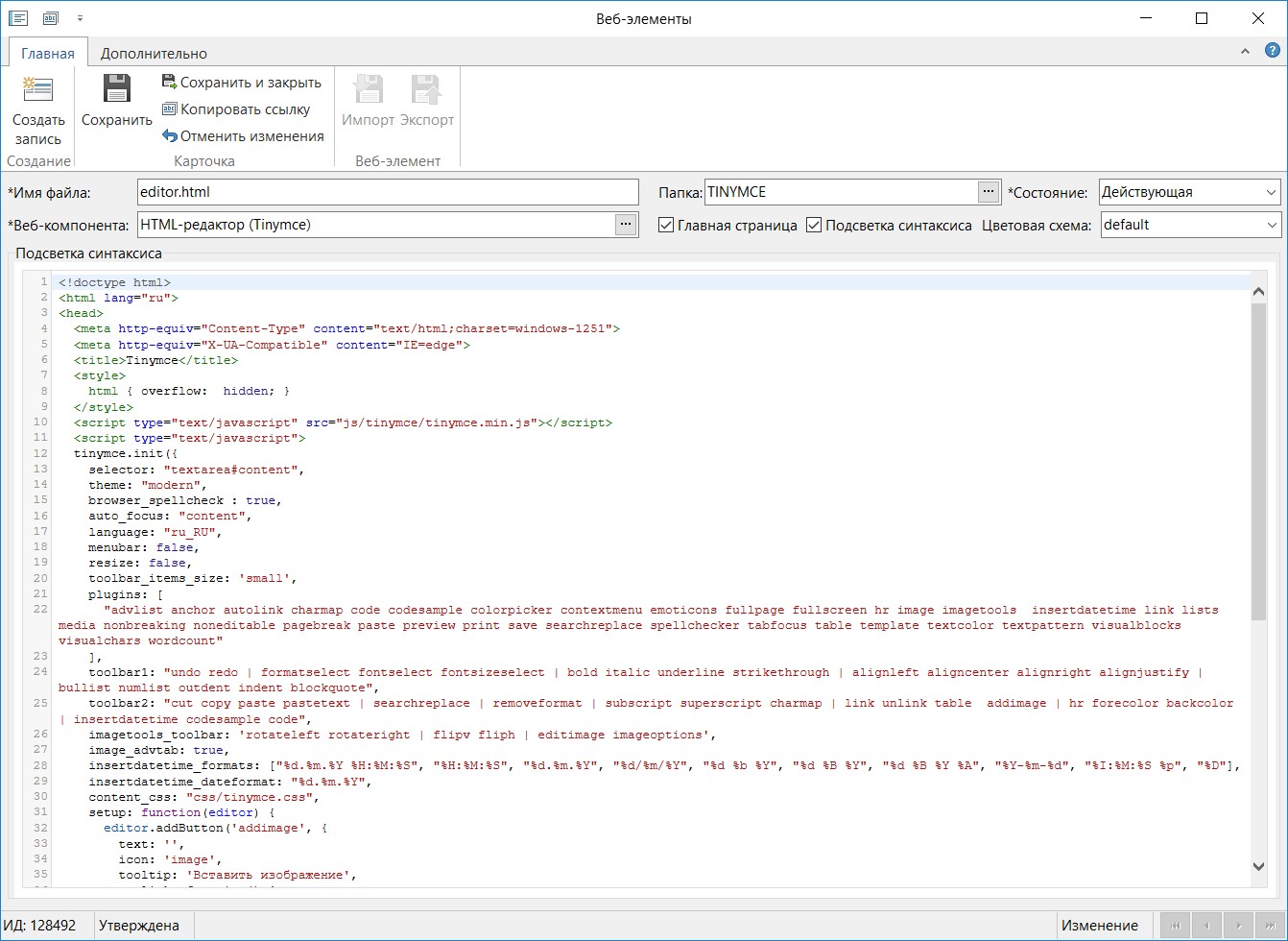
Task: Click the Веб-элементы window title
Action: tap(644, 18)
